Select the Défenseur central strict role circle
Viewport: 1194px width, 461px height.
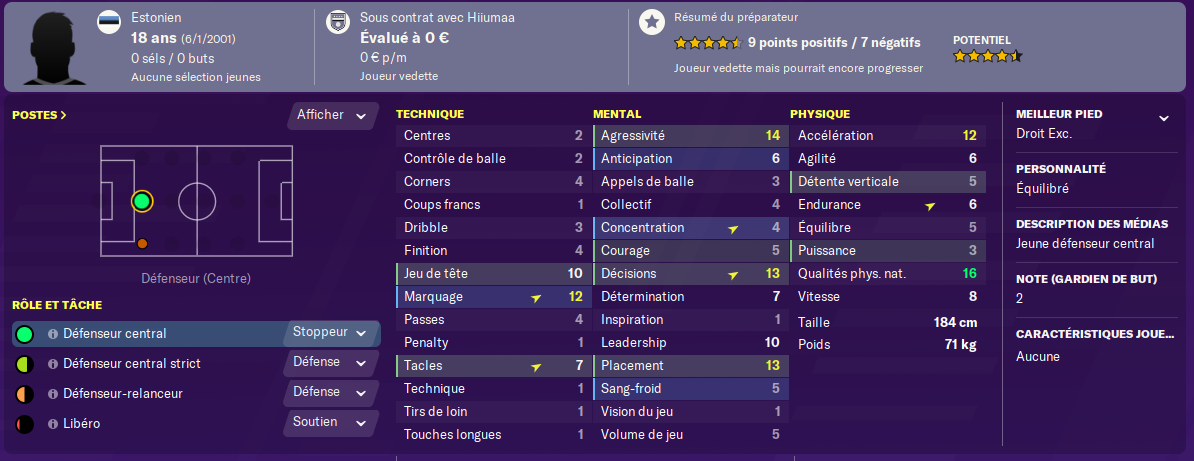tap(25, 364)
